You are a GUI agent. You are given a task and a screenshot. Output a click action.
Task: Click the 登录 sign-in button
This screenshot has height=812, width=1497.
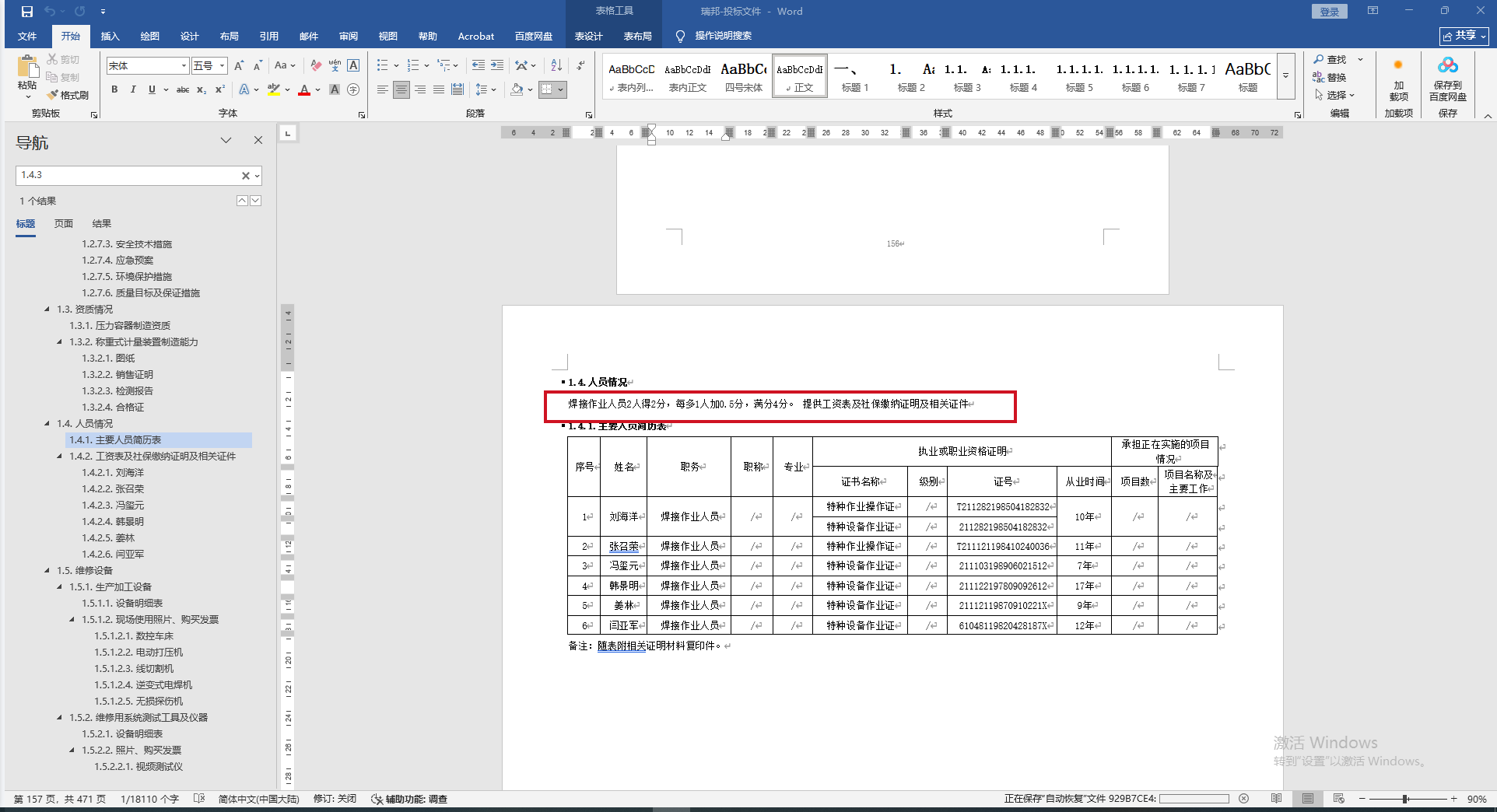[x=1329, y=12]
